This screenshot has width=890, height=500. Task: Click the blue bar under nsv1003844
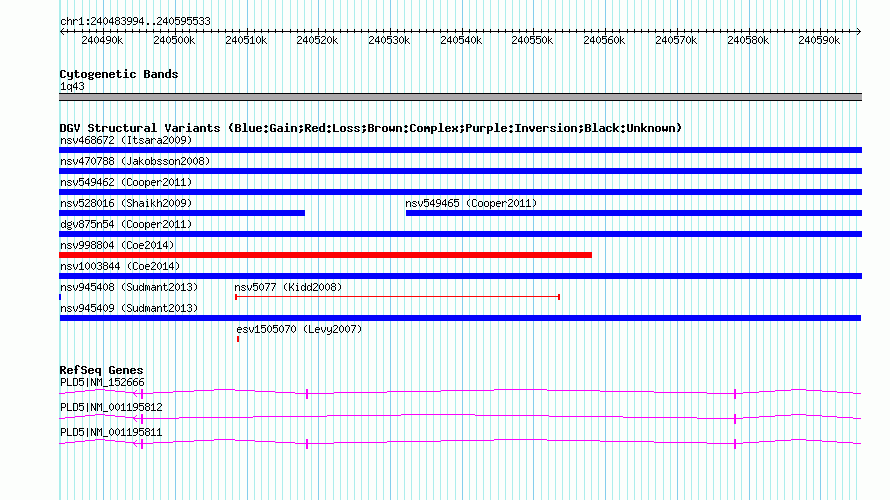(460, 276)
